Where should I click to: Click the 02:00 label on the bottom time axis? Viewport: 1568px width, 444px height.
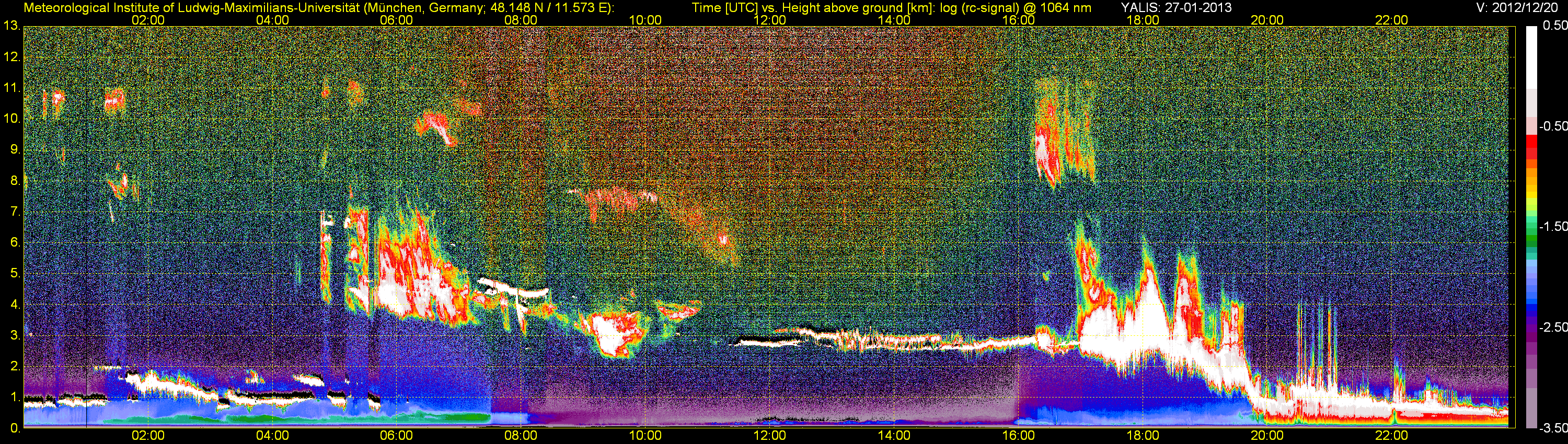pyautogui.click(x=148, y=436)
